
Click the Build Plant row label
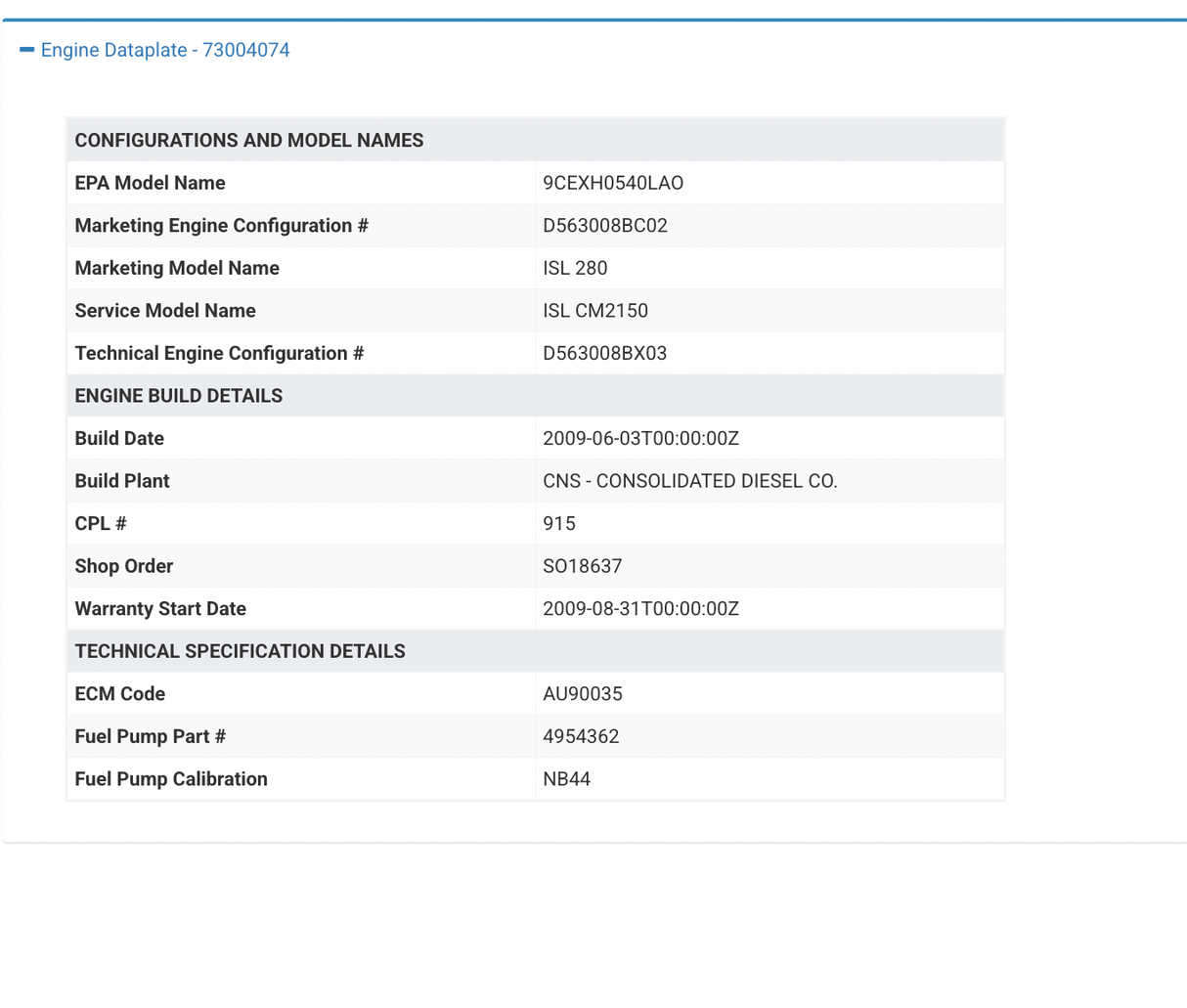pyautogui.click(x=122, y=481)
